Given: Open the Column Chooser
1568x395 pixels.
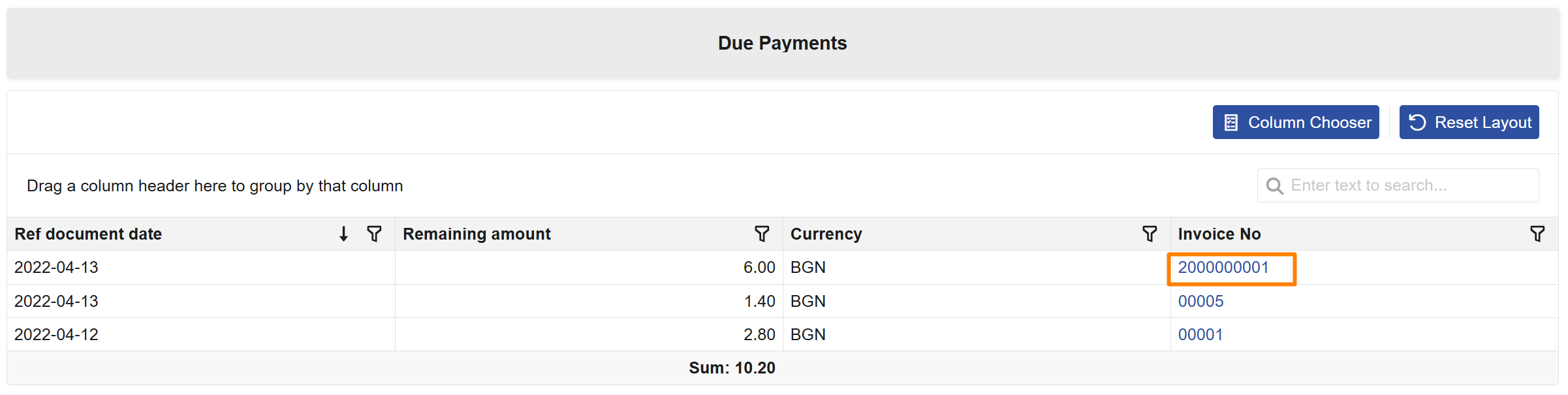Looking at the screenshot, I should coord(1296,121).
